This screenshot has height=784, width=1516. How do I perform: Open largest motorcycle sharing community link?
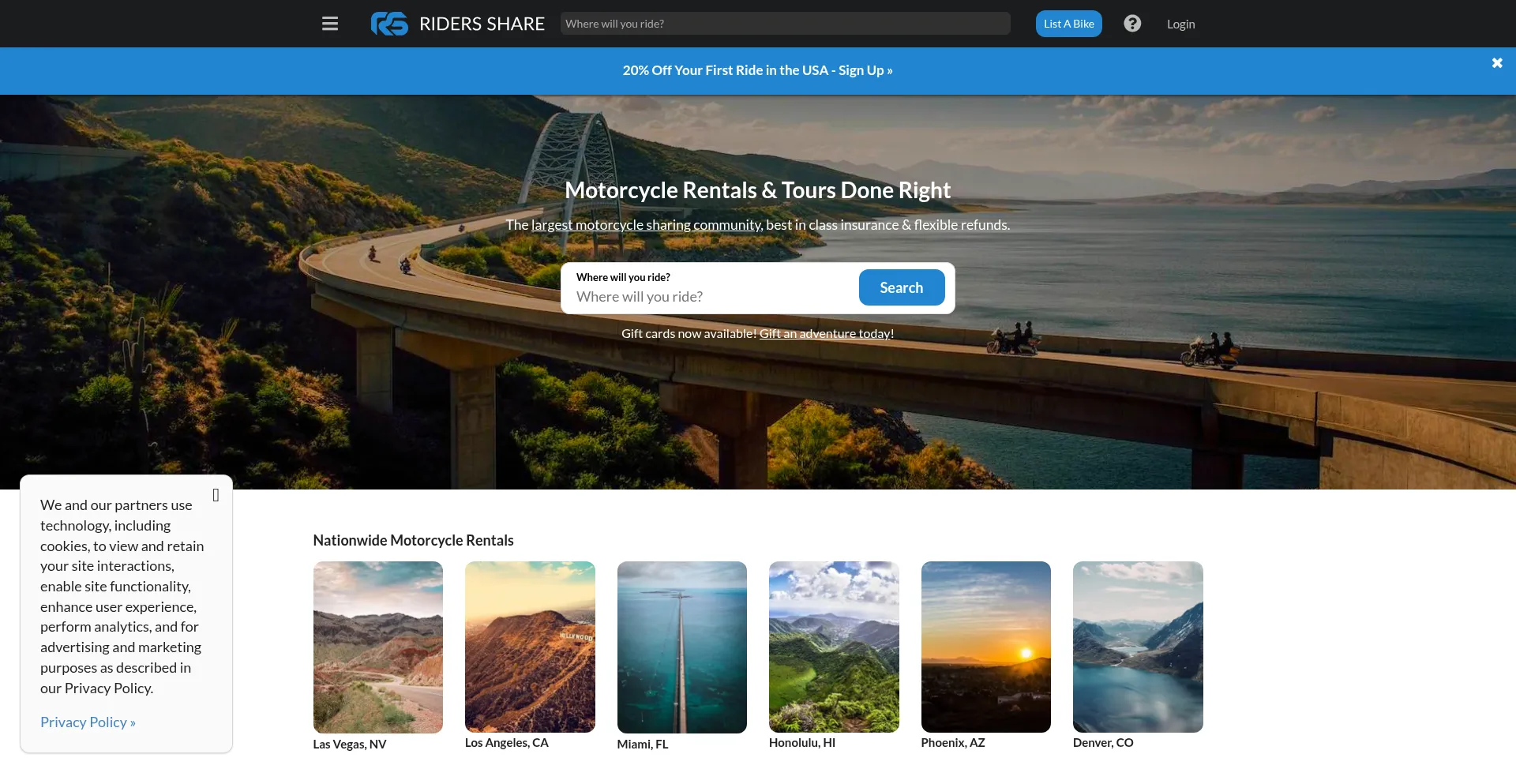[646, 225]
